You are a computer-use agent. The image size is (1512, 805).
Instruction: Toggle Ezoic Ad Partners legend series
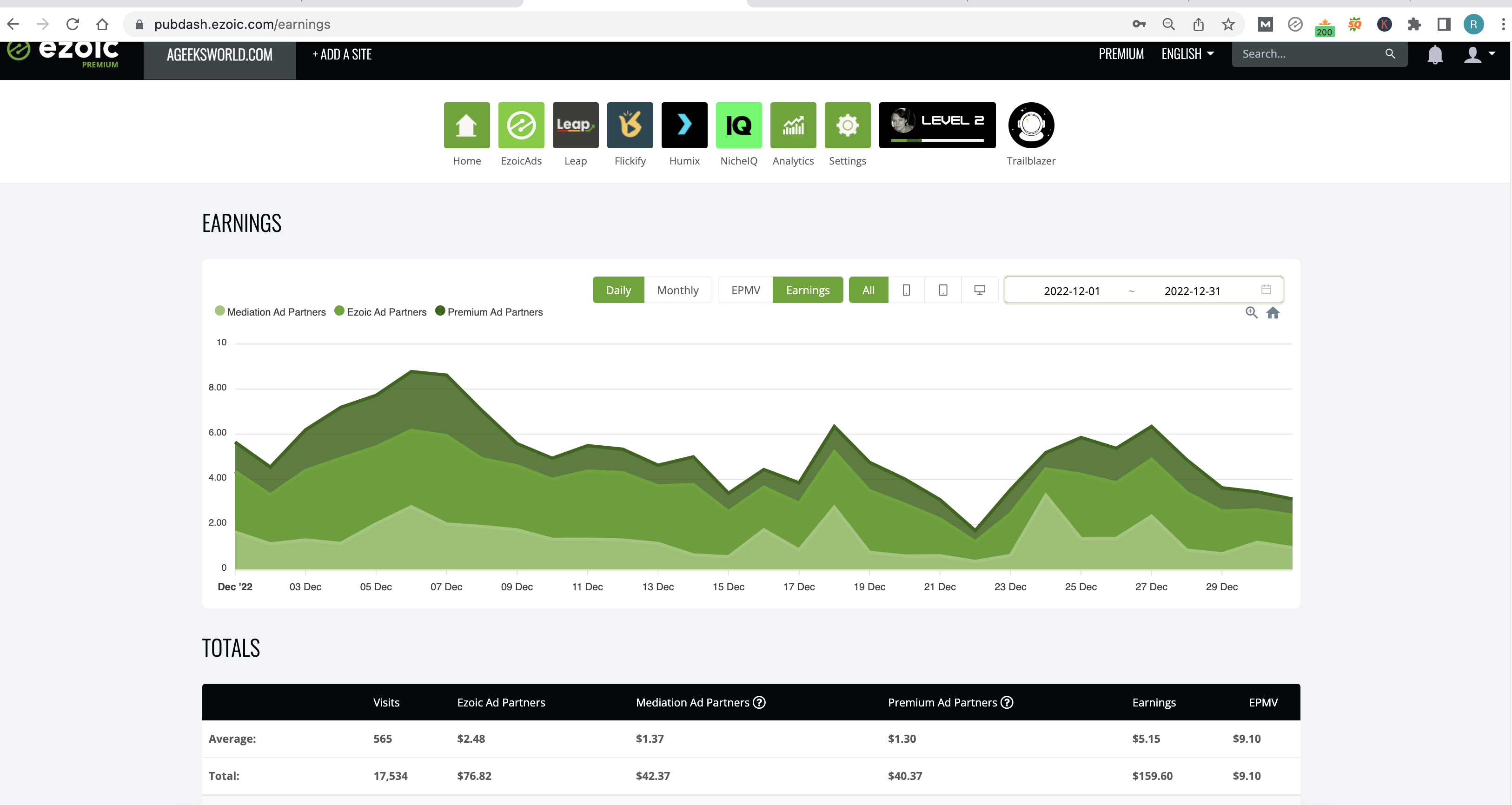(380, 311)
